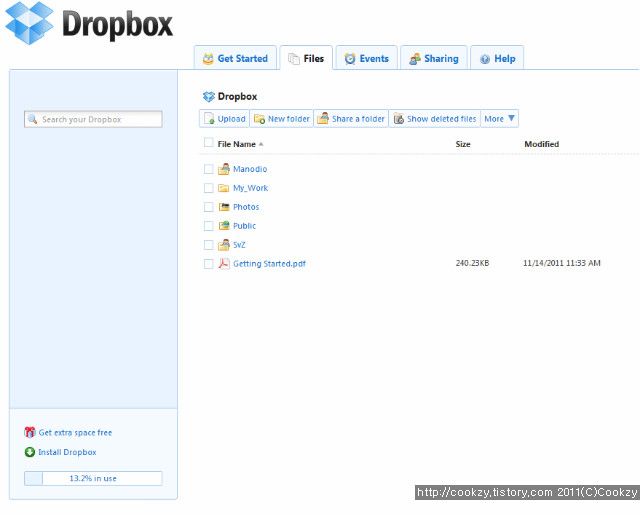
Task: Click the Manodio shared folder icon
Action: click(x=224, y=169)
